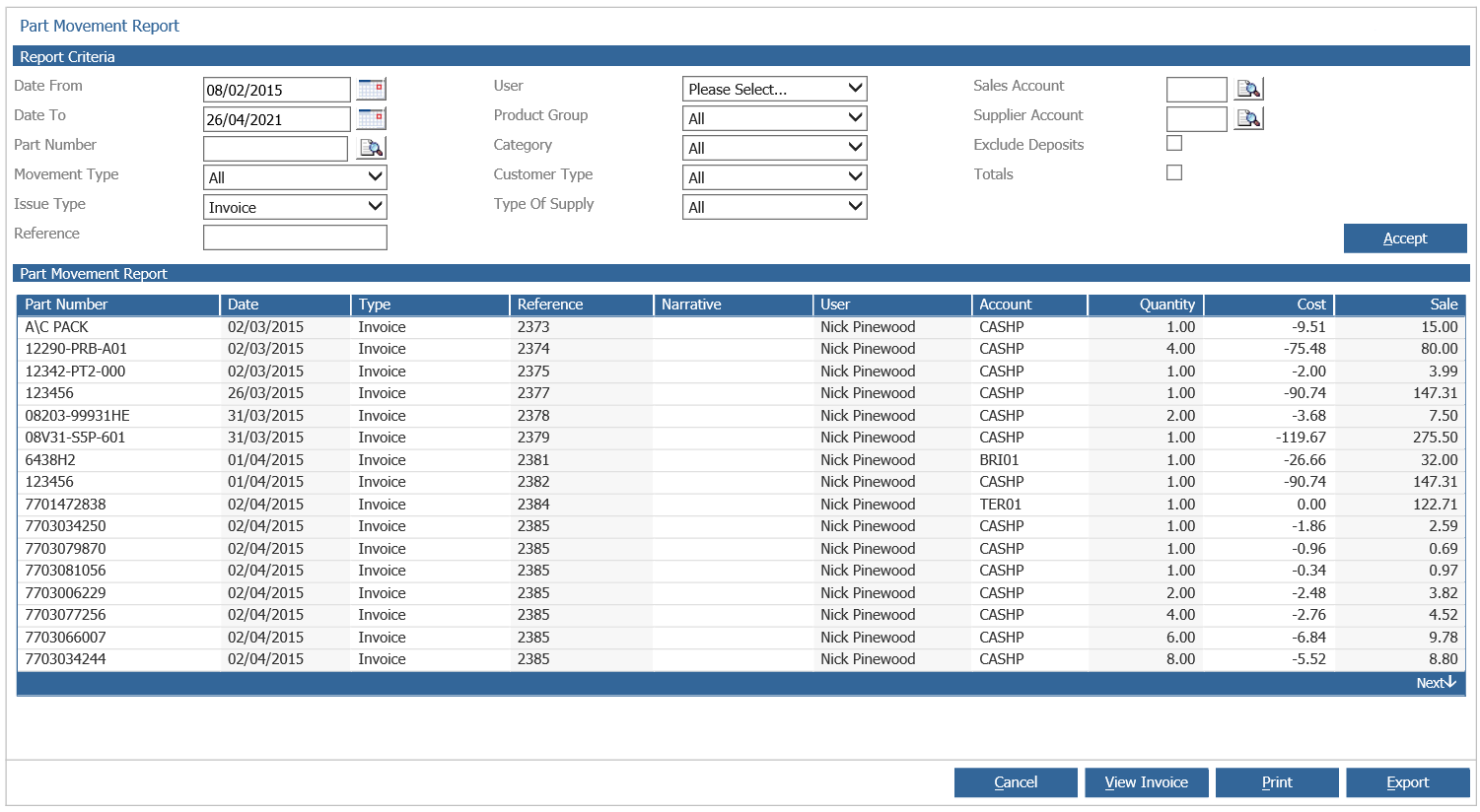Select part number 7703079870
1480x812 pixels.
tap(65, 549)
